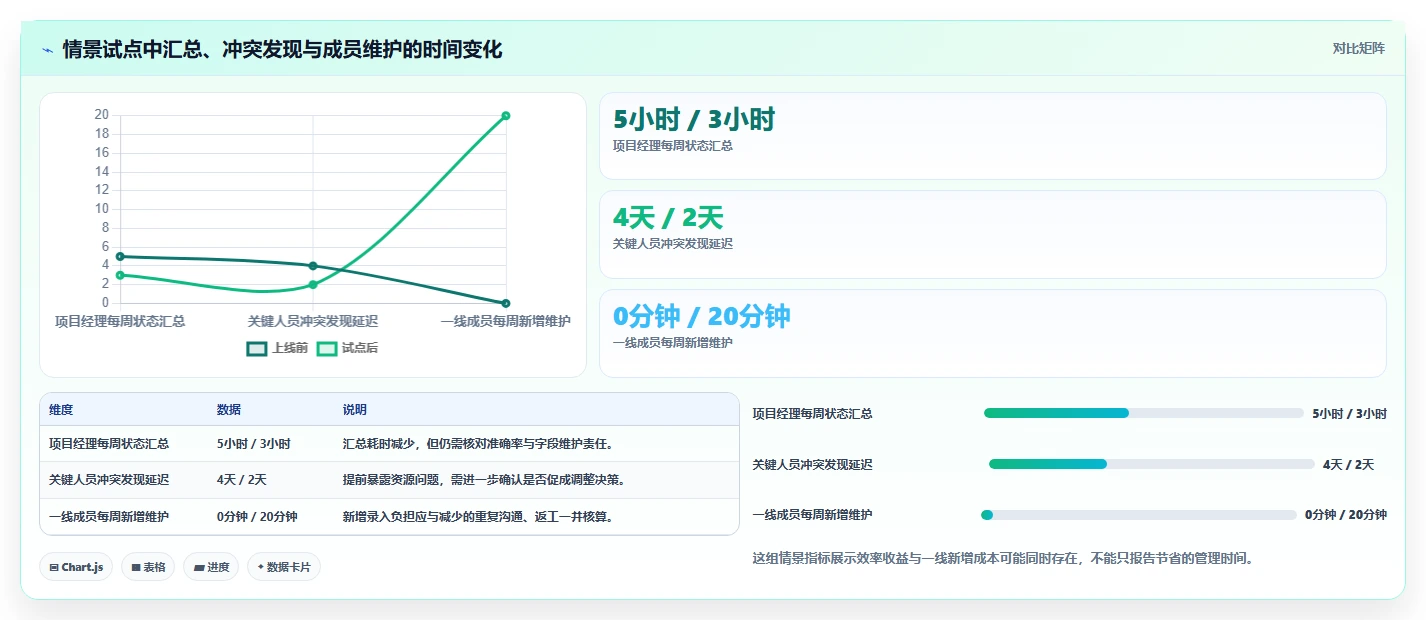The width and height of the screenshot is (1426, 620).
Task: Click the summary note starting 这组情景指标
Action: [1003, 558]
